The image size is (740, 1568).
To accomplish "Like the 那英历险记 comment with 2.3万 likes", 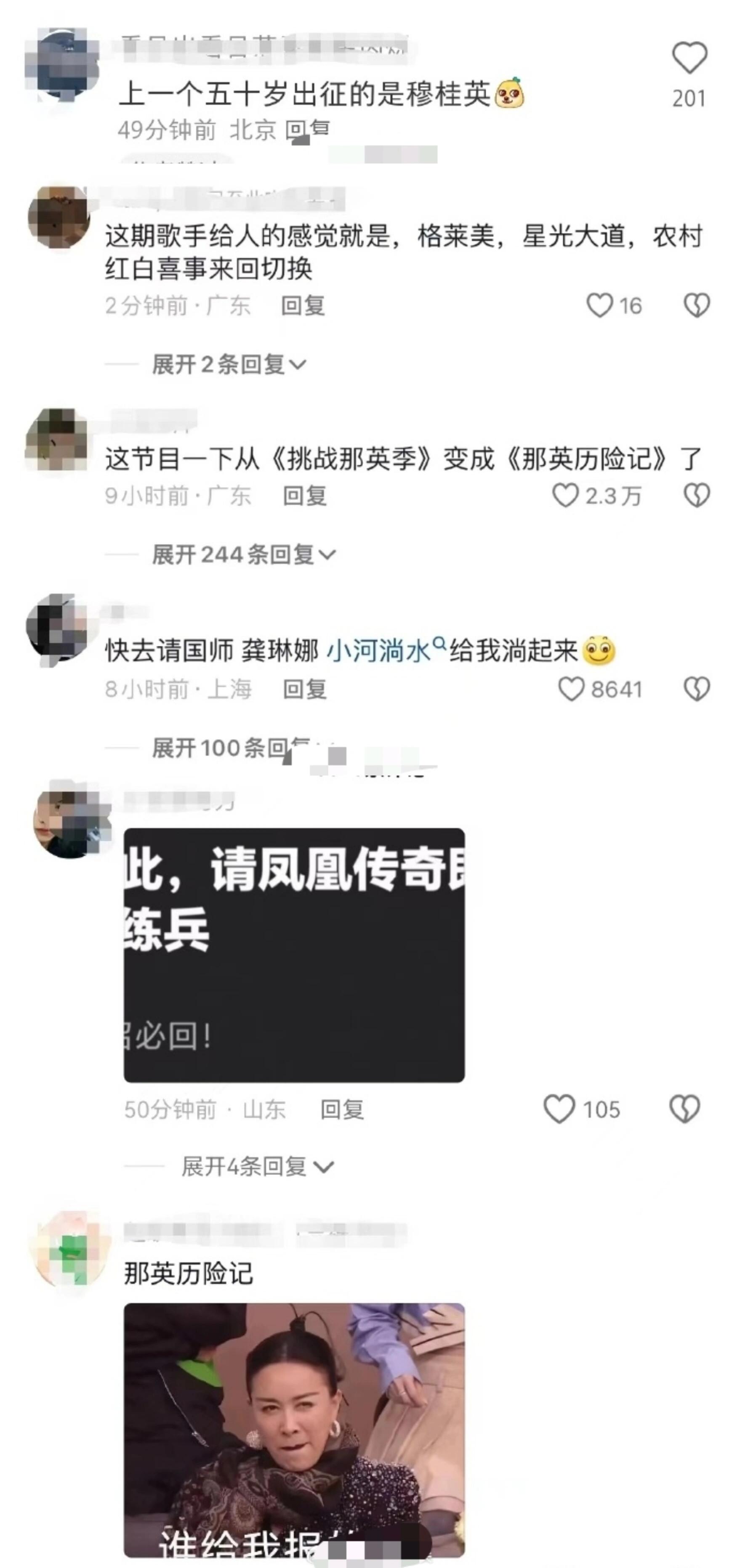I will coord(565,496).
